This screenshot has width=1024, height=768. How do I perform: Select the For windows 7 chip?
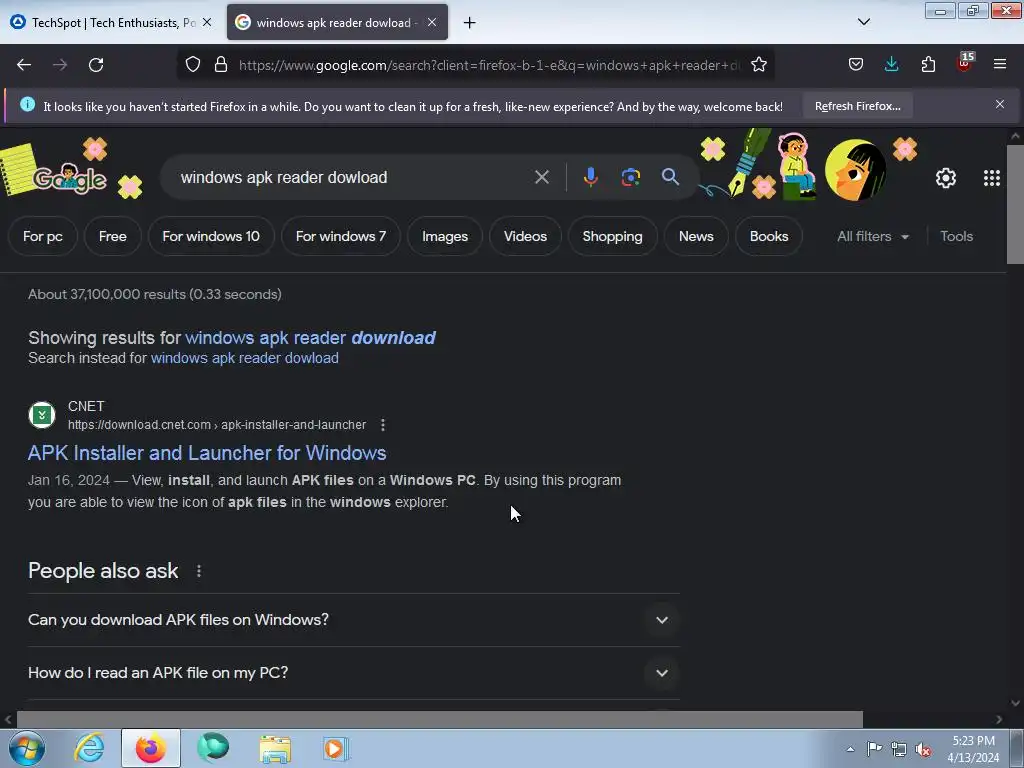pyautogui.click(x=341, y=236)
